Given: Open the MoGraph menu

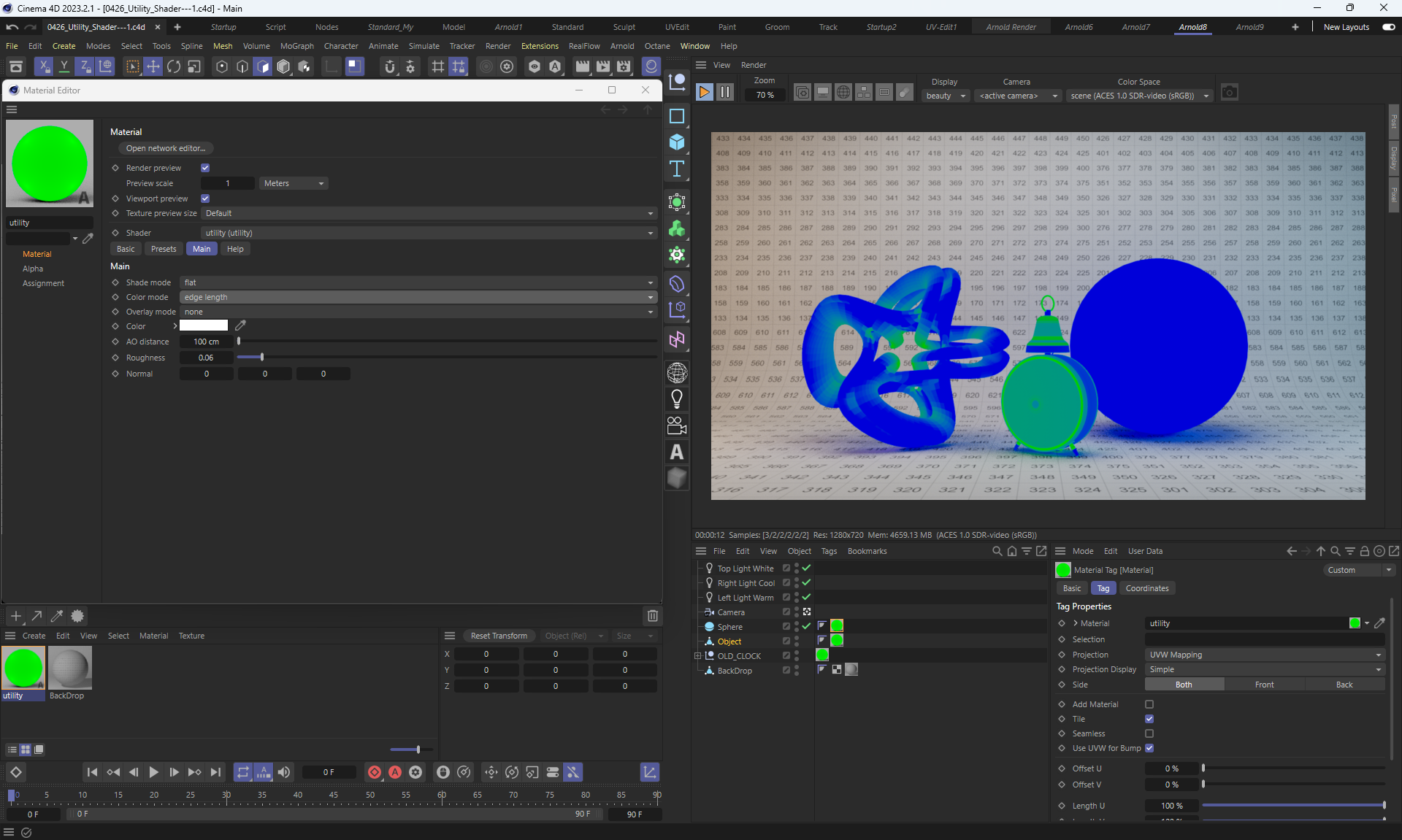Looking at the screenshot, I should (296, 46).
